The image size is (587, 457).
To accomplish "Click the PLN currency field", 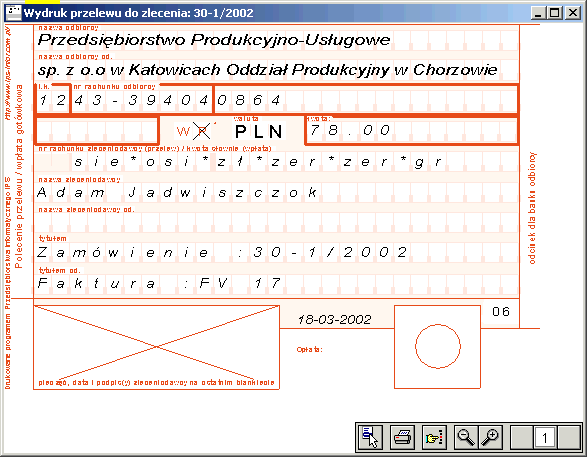I will pos(258,131).
